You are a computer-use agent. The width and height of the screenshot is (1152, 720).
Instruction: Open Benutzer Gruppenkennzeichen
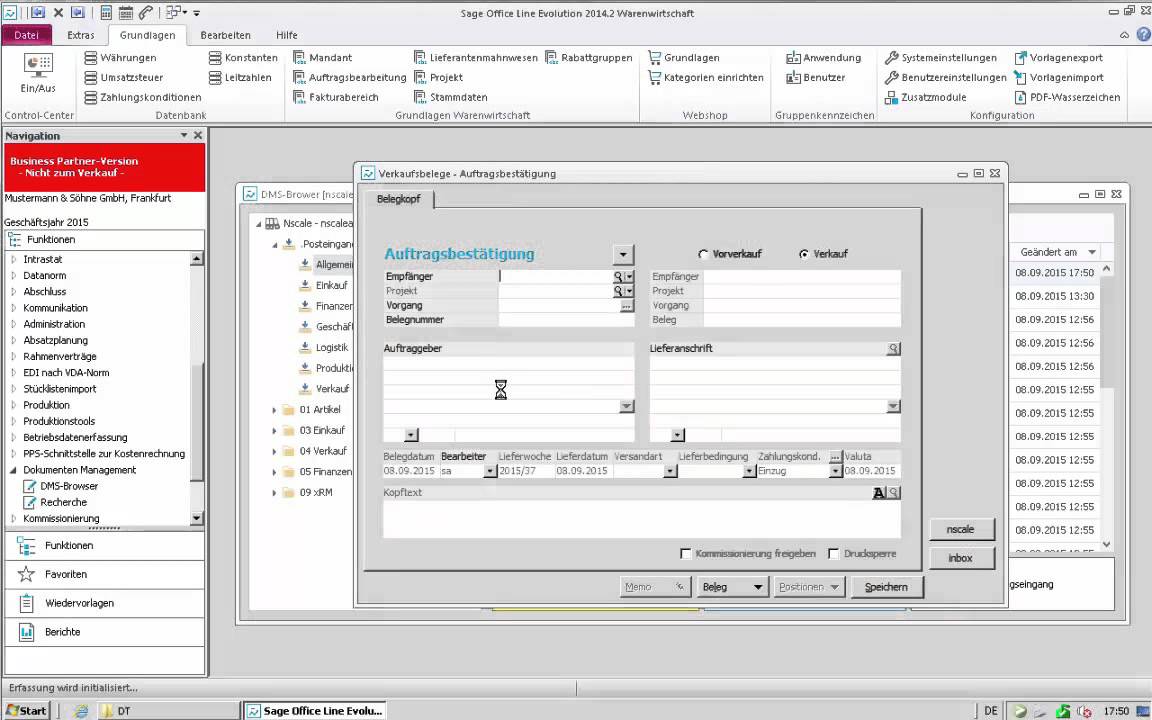[816, 77]
